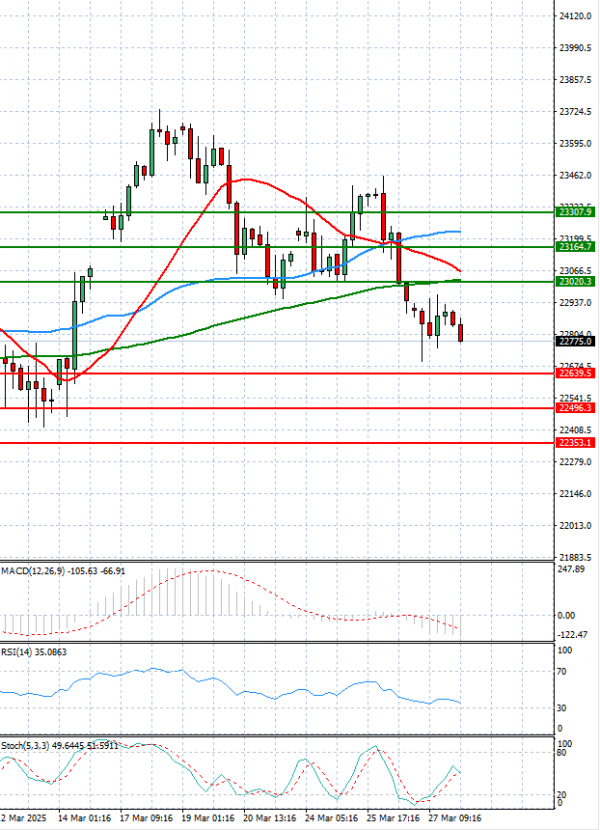Click the RSI scale value 70

562,672
